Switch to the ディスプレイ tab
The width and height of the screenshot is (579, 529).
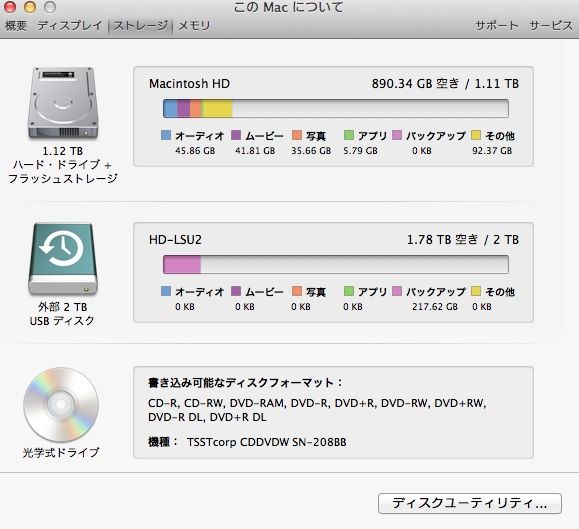69,25
